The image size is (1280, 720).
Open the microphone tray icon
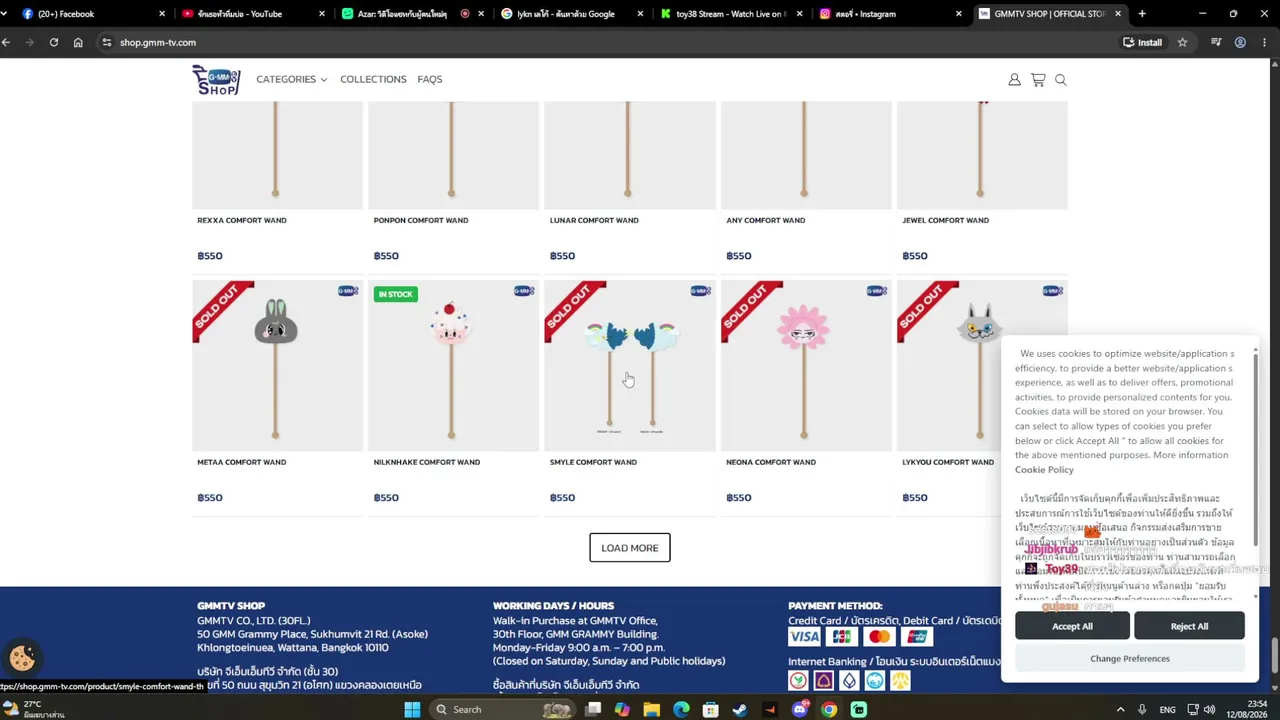click(1142, 710)
